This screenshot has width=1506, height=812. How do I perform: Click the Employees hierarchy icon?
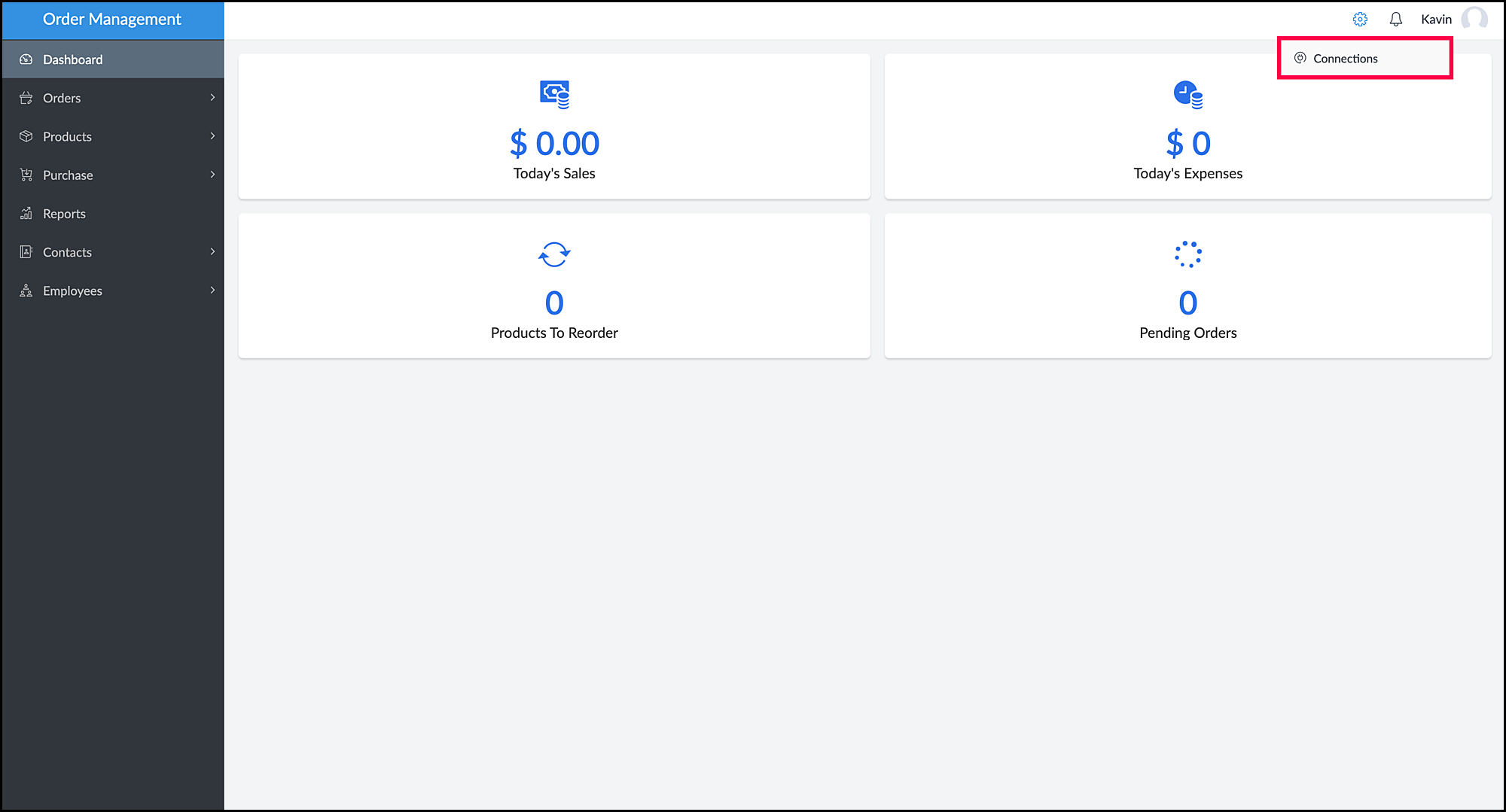(x=26, y=290)
